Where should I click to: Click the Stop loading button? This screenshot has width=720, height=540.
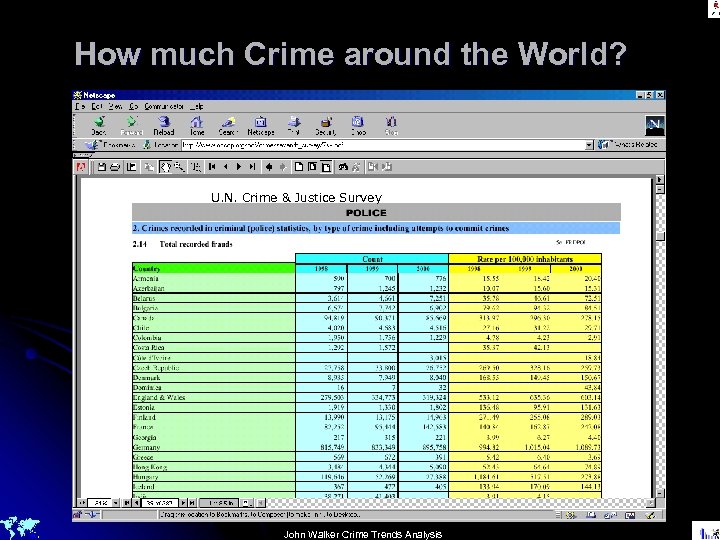pyautogui.click(x=391, y=126)
